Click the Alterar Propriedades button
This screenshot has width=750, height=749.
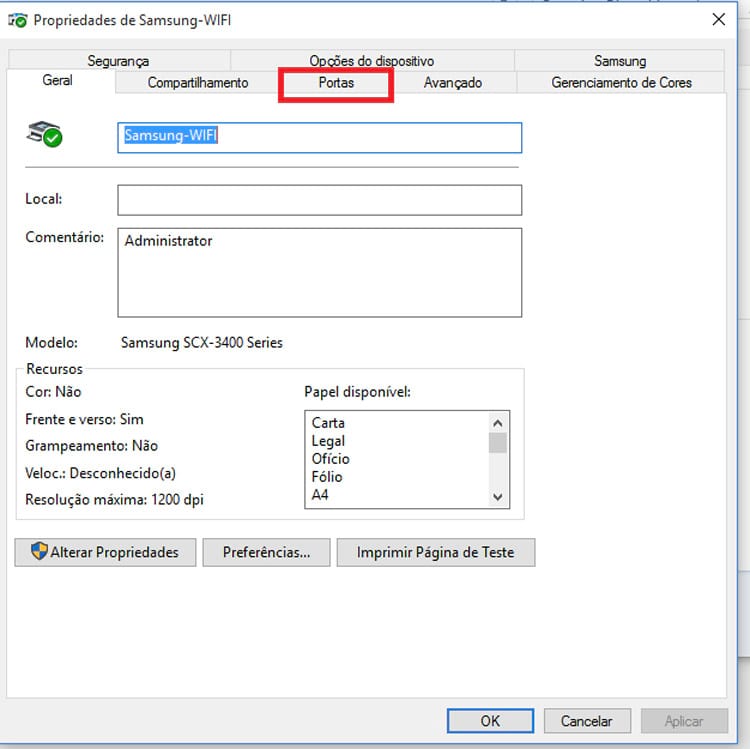[105, 552]
